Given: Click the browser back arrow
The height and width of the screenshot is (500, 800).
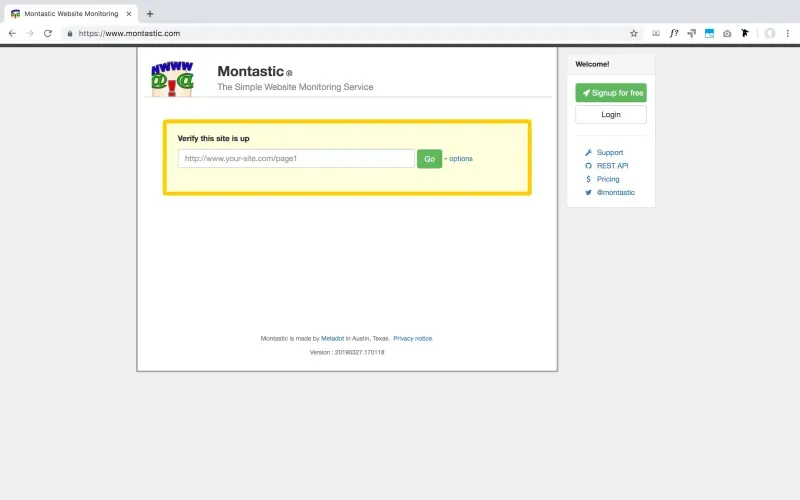Looking at the screenshot, I should (x=12, y=33).
